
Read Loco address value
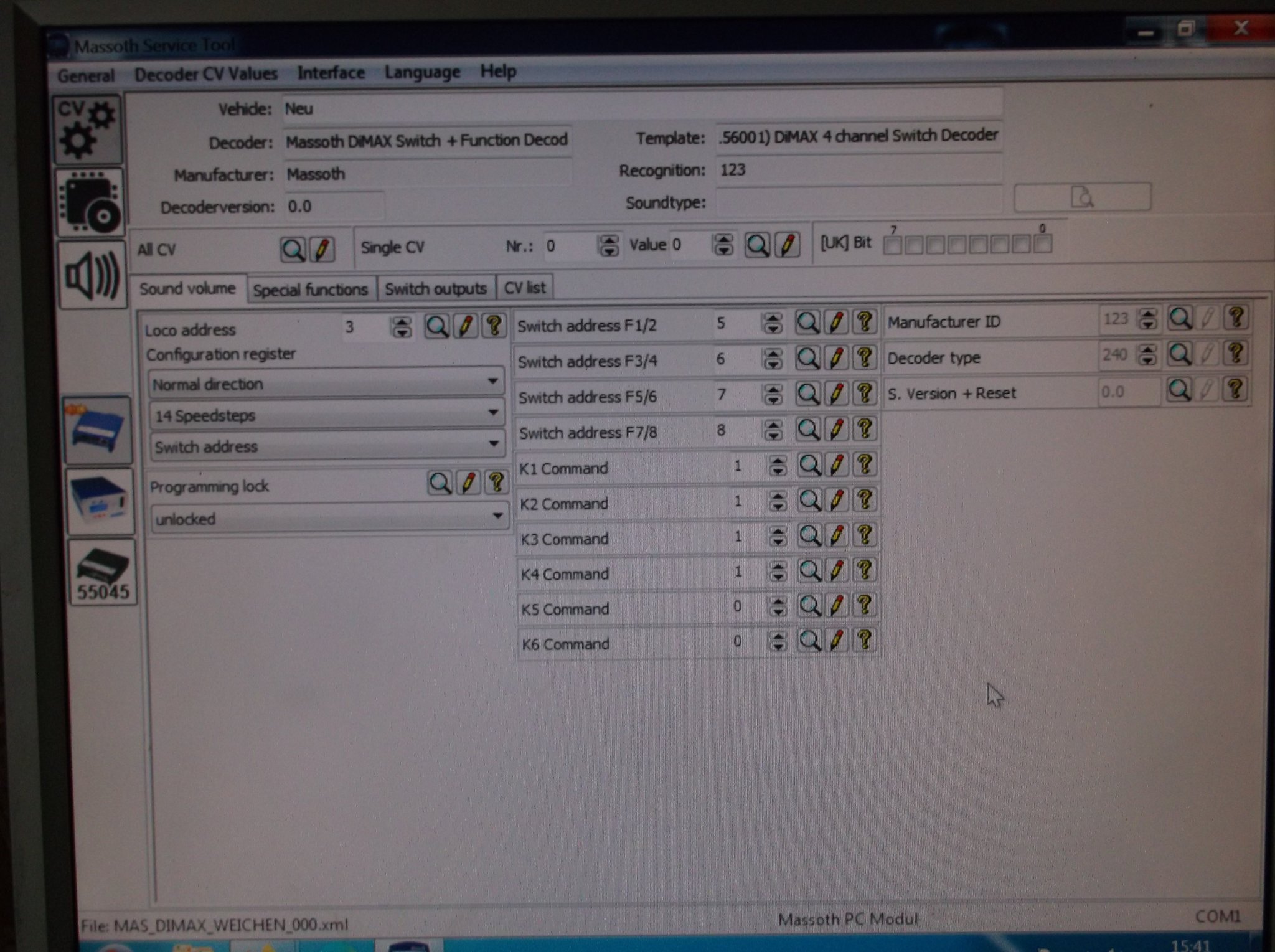tap(436, 326)
